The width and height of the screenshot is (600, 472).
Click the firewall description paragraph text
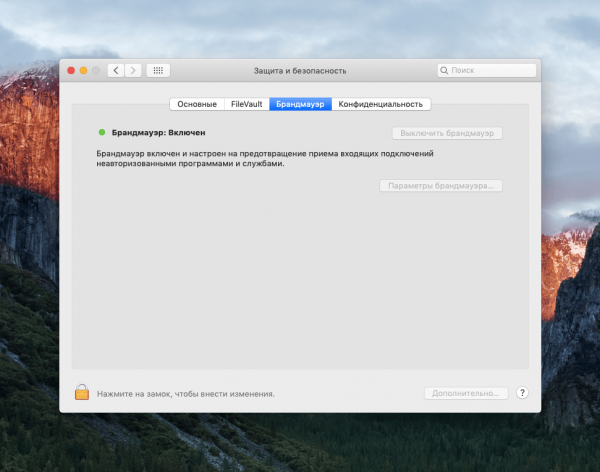[265, 158]
